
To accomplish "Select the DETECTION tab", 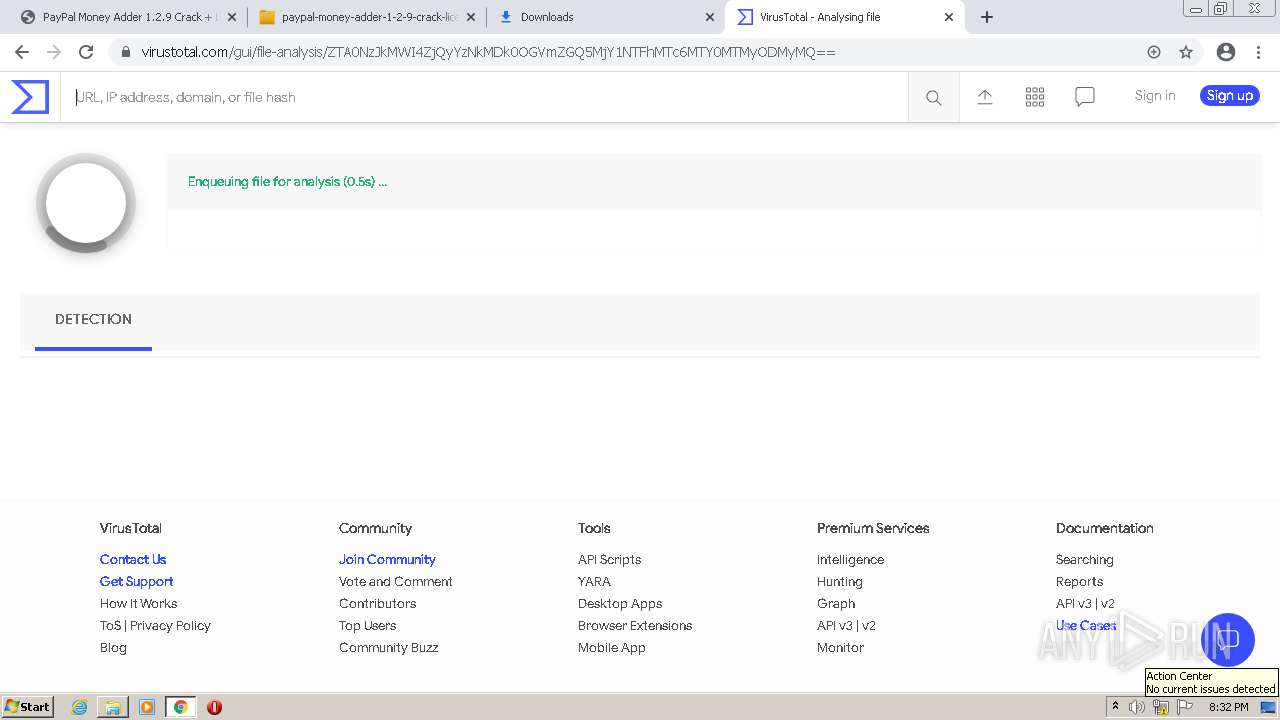I will click(93, 320).
